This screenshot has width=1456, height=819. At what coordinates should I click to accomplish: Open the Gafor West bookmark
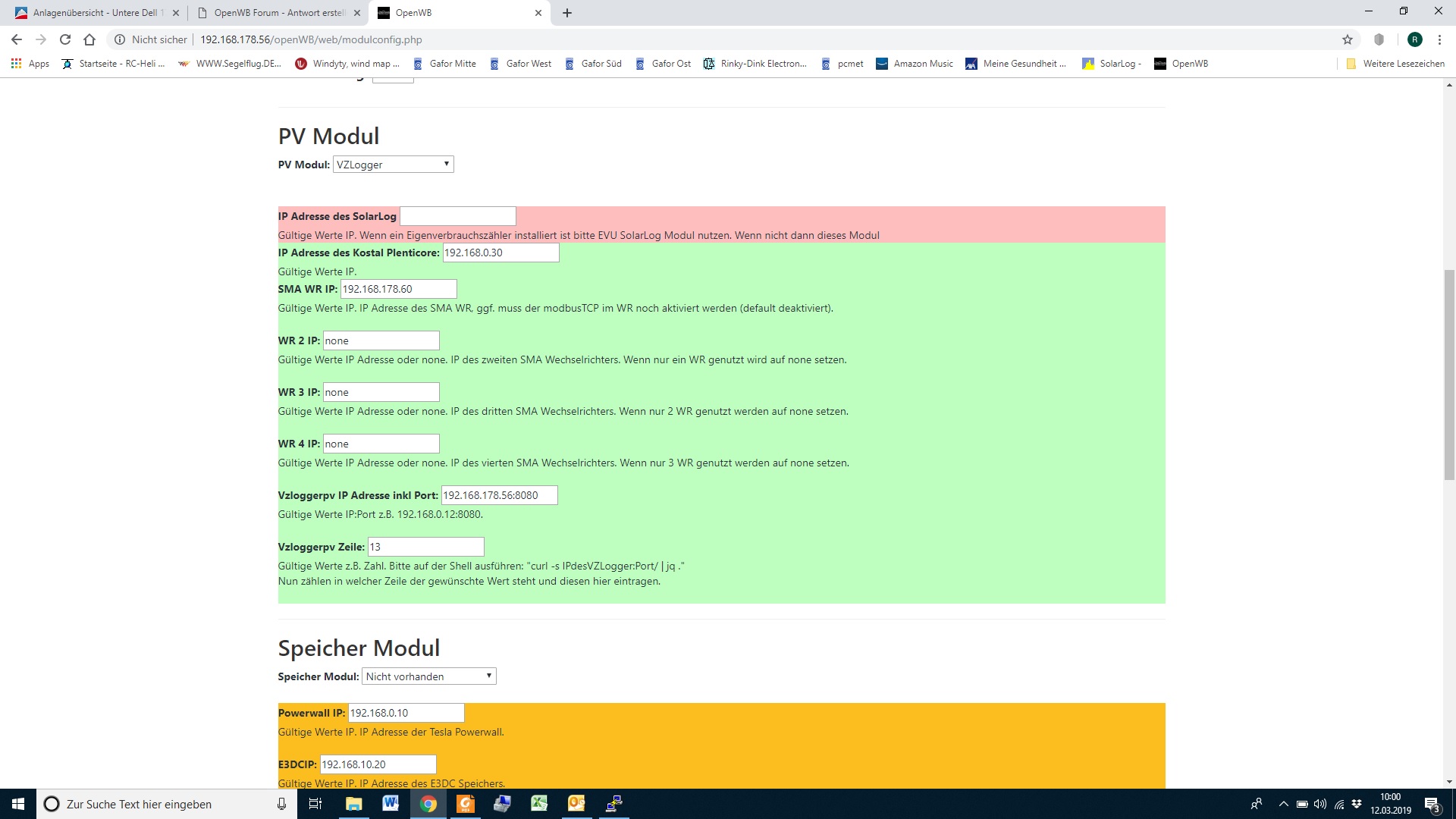click(521, 64)
